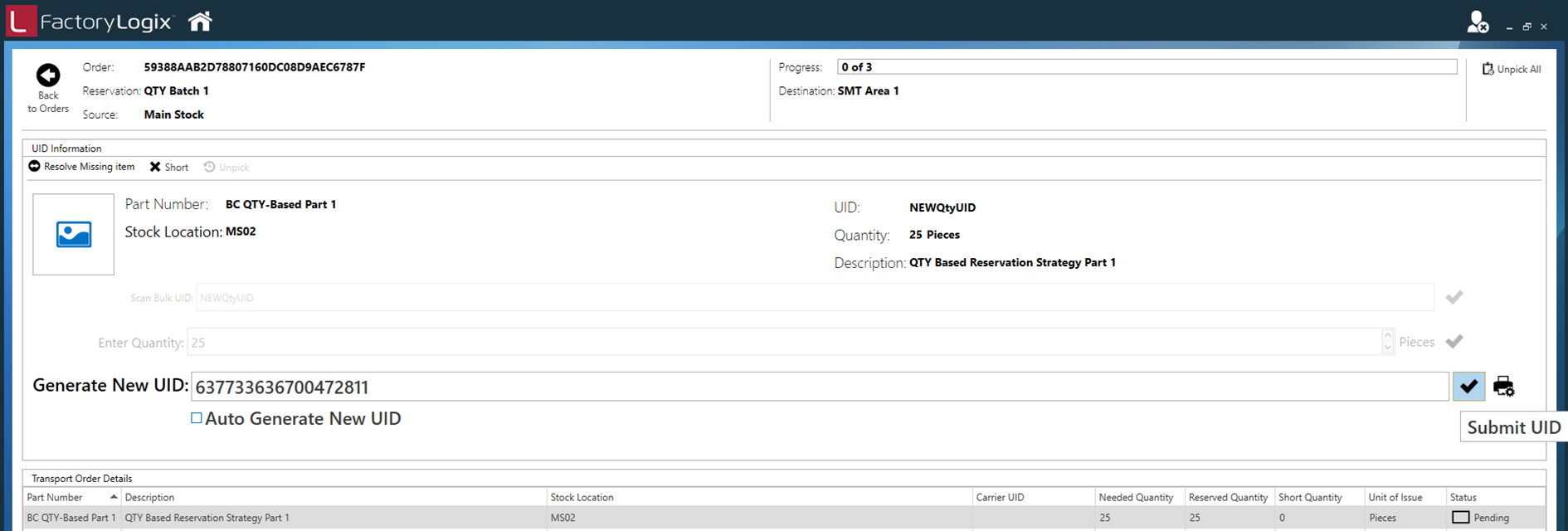
Task: Click the part image placeholder thumbnail
Action: click(74, 235)
